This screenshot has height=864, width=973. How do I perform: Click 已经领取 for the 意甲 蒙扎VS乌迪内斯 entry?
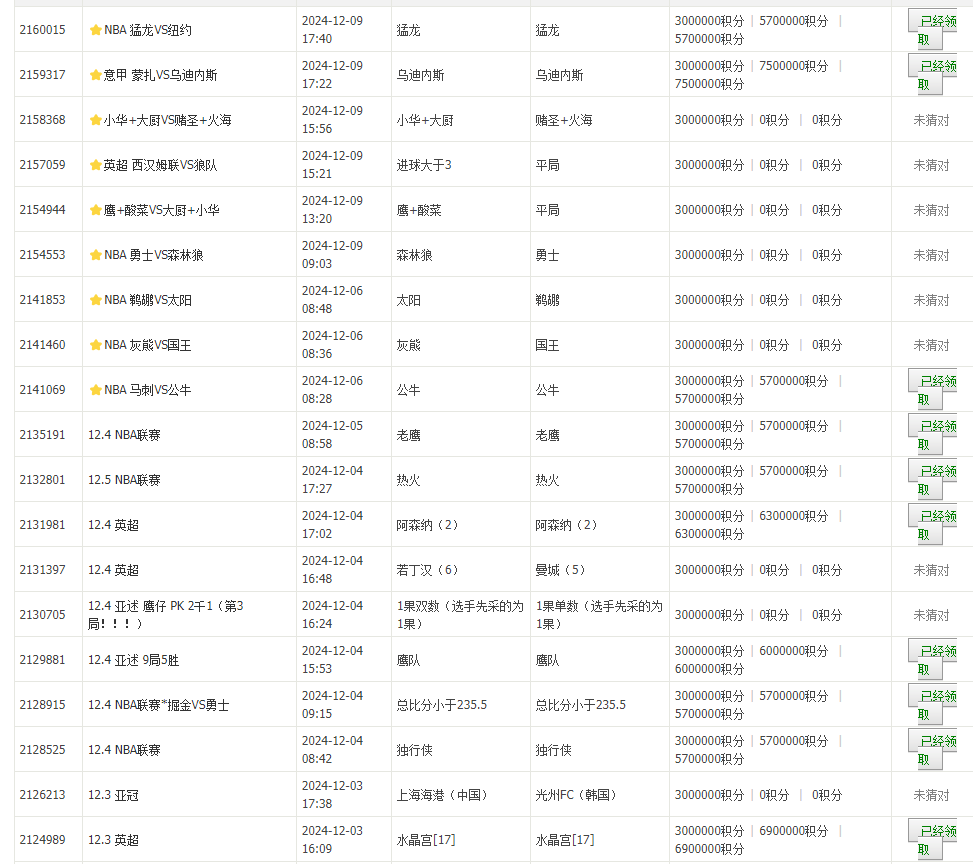[x=931, y=75]
